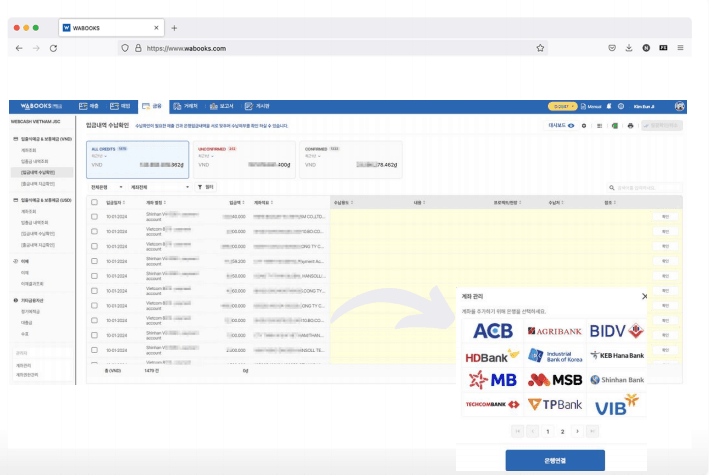This screenshot has height=475, width=709.
Task: Collapse the (VND) deposit sidebar section
Action: pyautogui.click(x=43, y=139)
